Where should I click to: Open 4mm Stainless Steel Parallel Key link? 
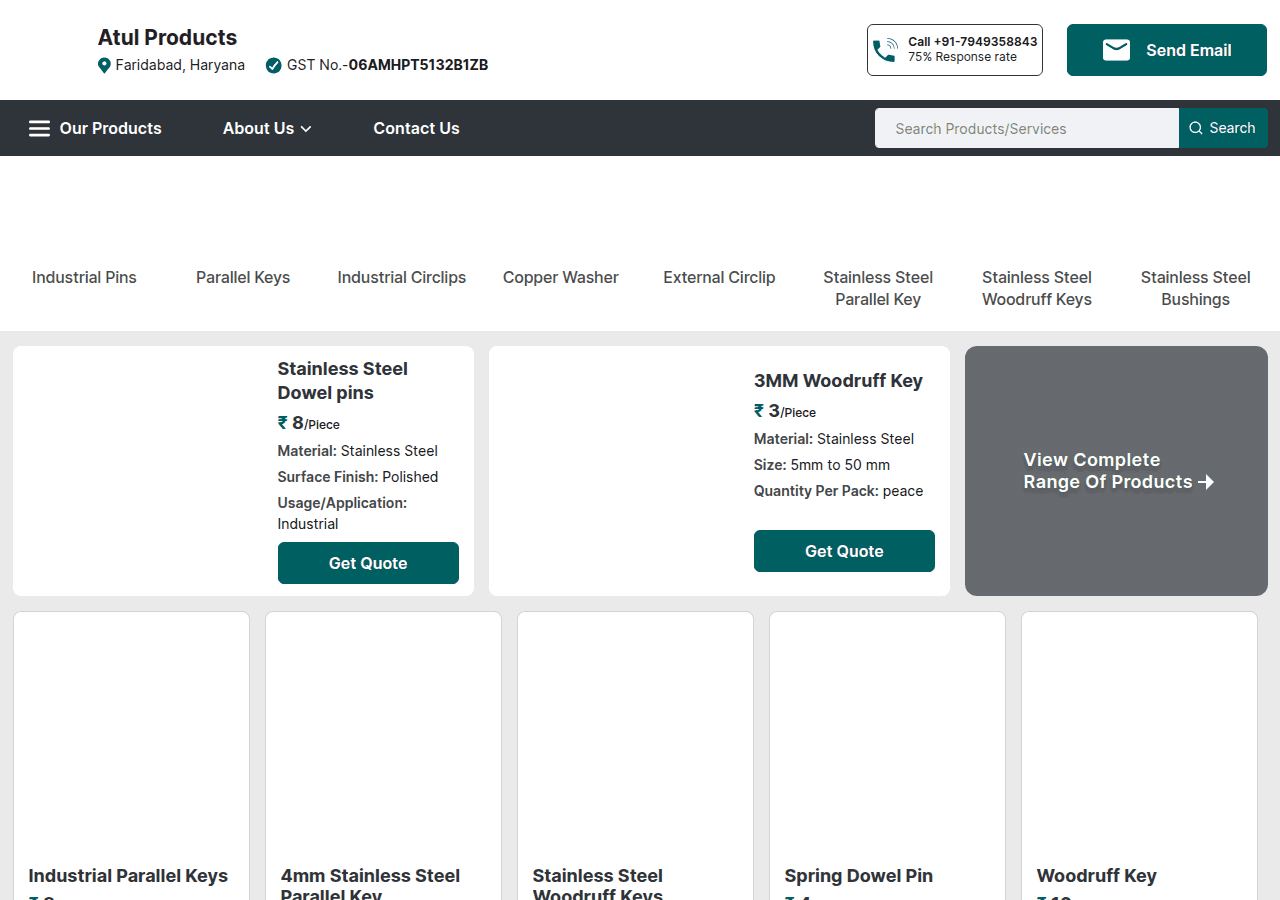pos(370,885)
